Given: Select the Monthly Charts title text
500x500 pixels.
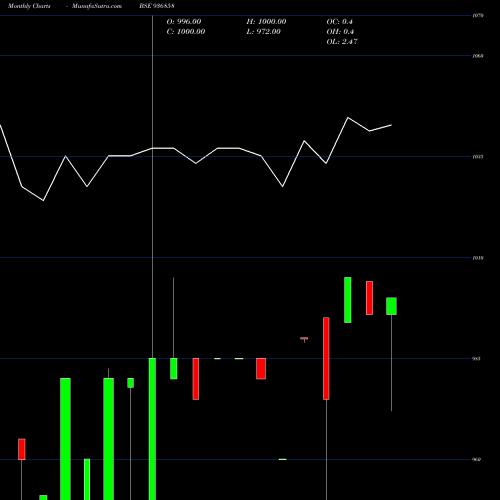Looking at the screenshot, I should pyautogui.click(x=29, y=6).
